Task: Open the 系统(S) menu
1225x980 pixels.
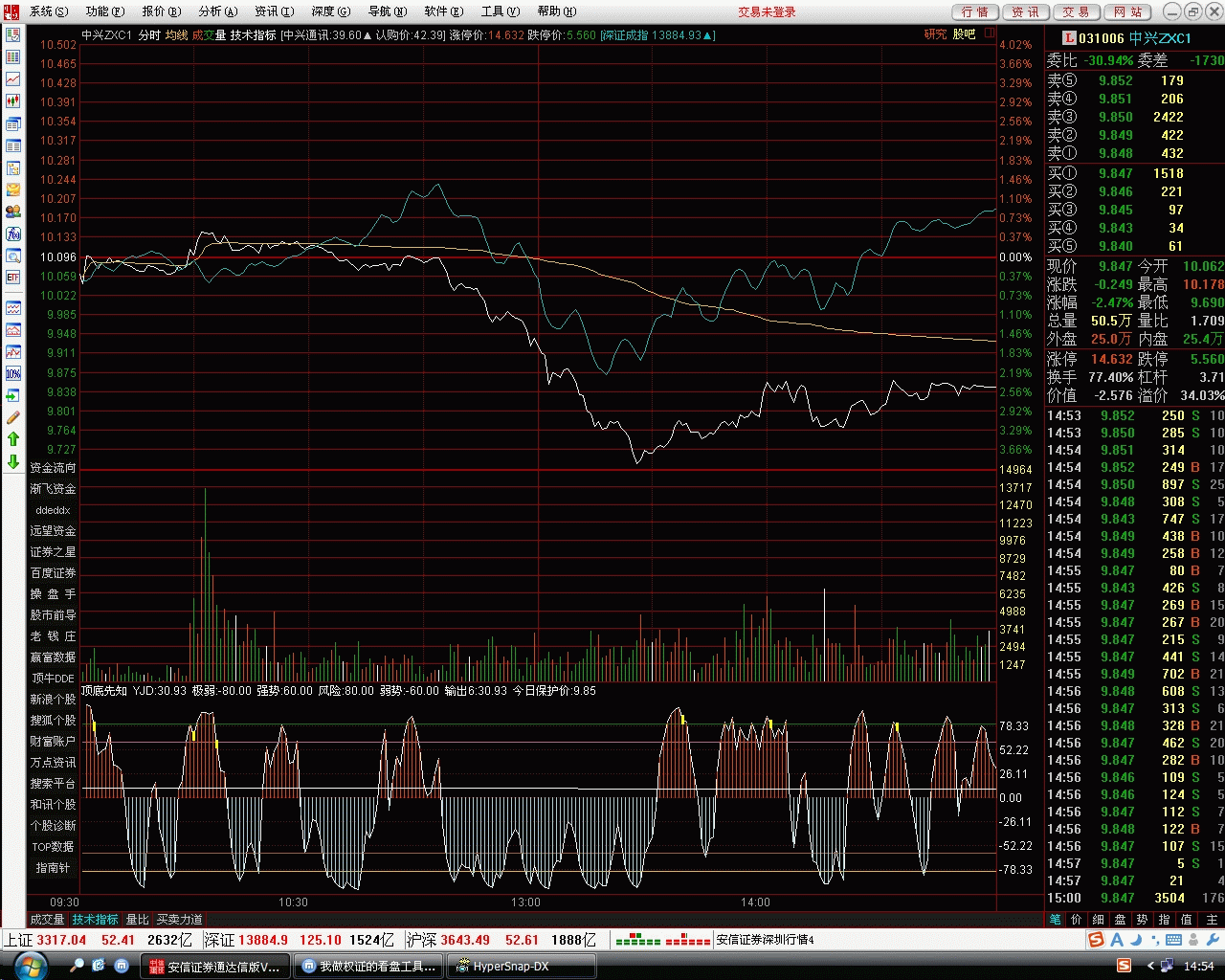Action: tap(49, 11)
